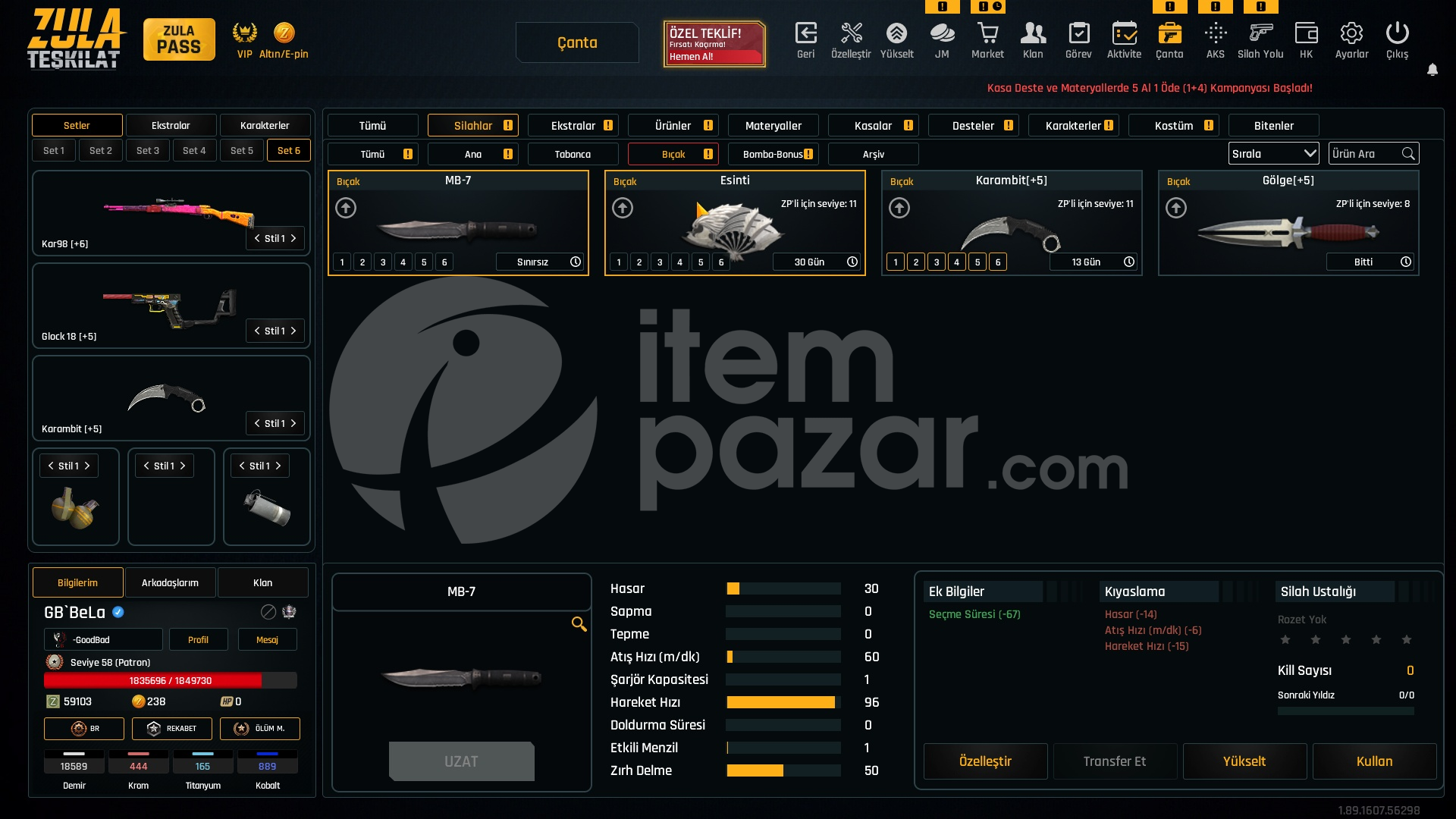Click previous Stil arrow for Kar98 [+6]
Image resolution: width=1456 pixels, height=819 pixels.
pyautogui.click(x=257, y=238)
